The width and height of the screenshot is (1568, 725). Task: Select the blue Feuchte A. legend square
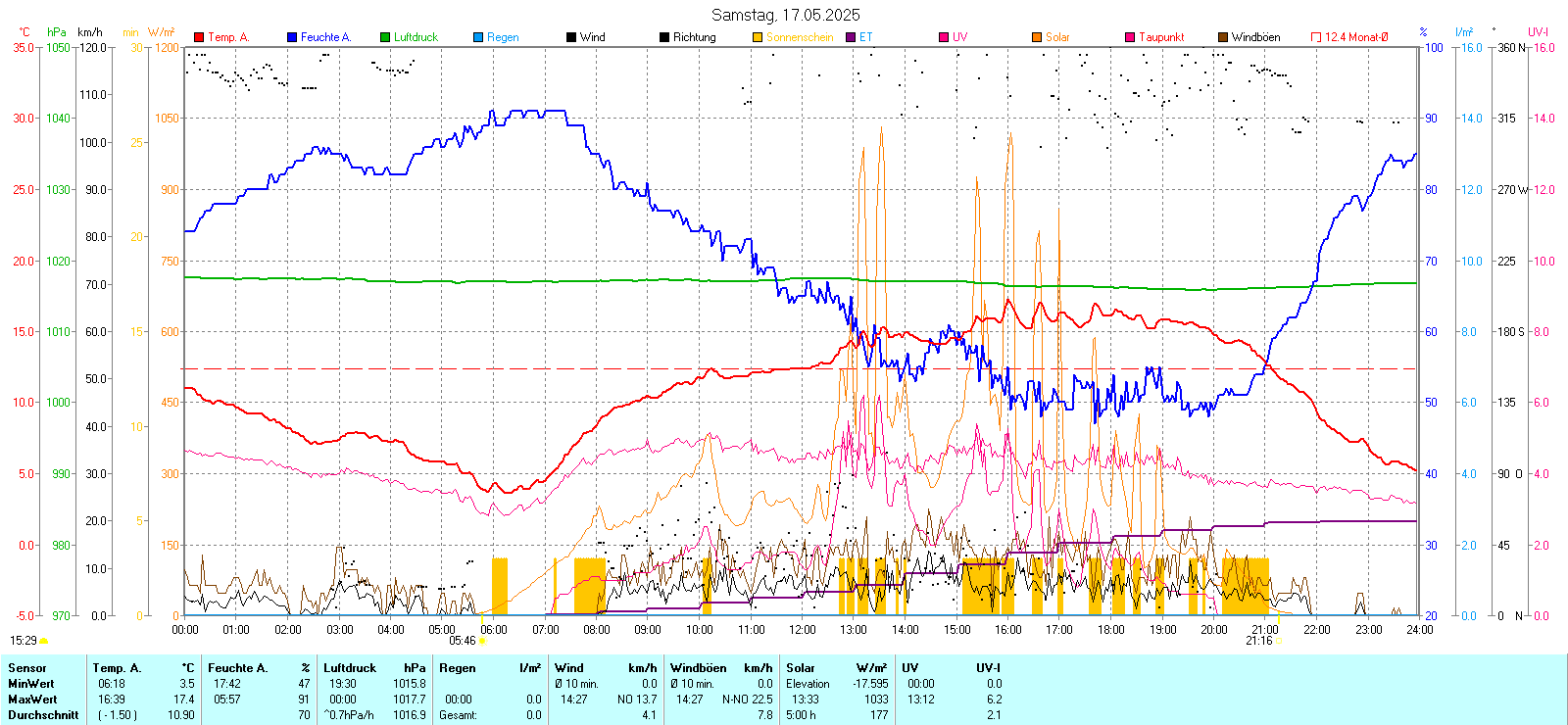[x=292, y=37]
